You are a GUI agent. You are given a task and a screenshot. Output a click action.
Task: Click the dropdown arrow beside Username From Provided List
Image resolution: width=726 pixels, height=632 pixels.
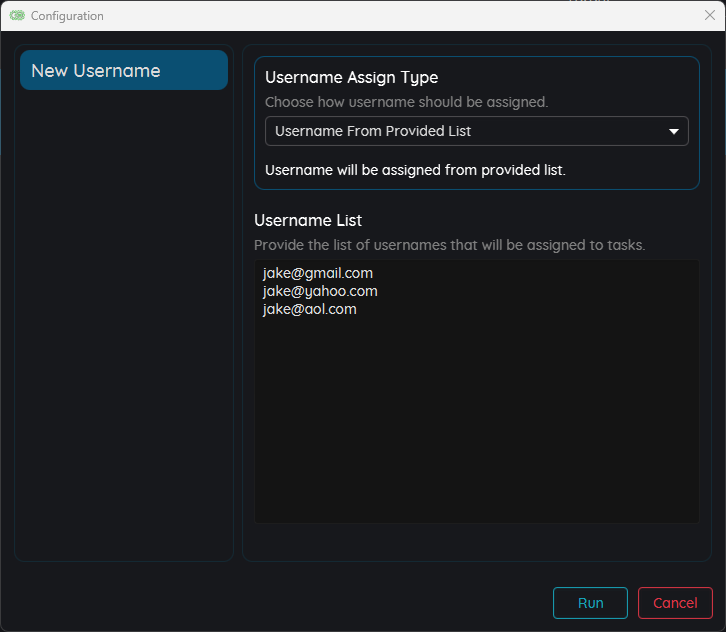[673, 131]
